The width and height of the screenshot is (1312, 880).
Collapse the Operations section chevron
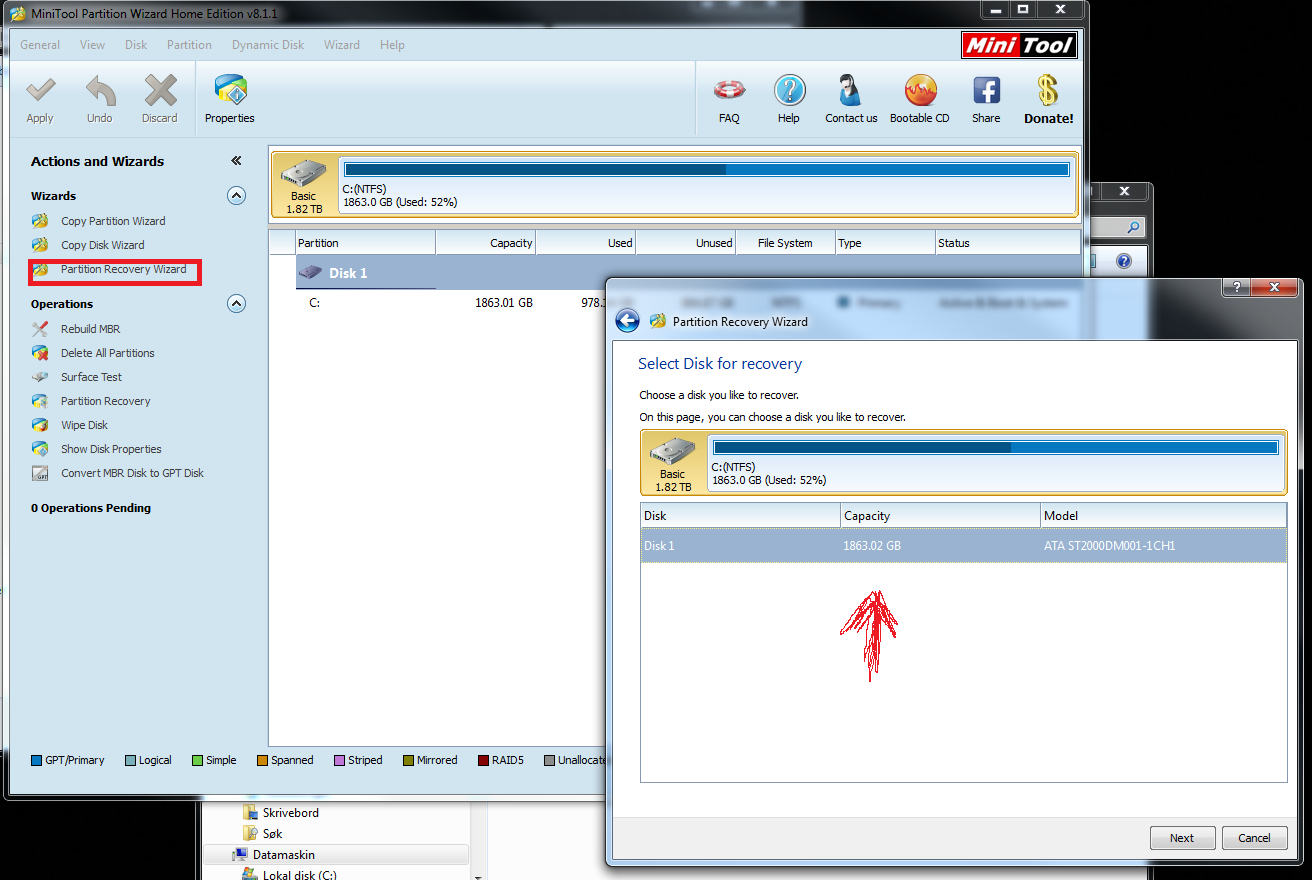pos(236,304)
